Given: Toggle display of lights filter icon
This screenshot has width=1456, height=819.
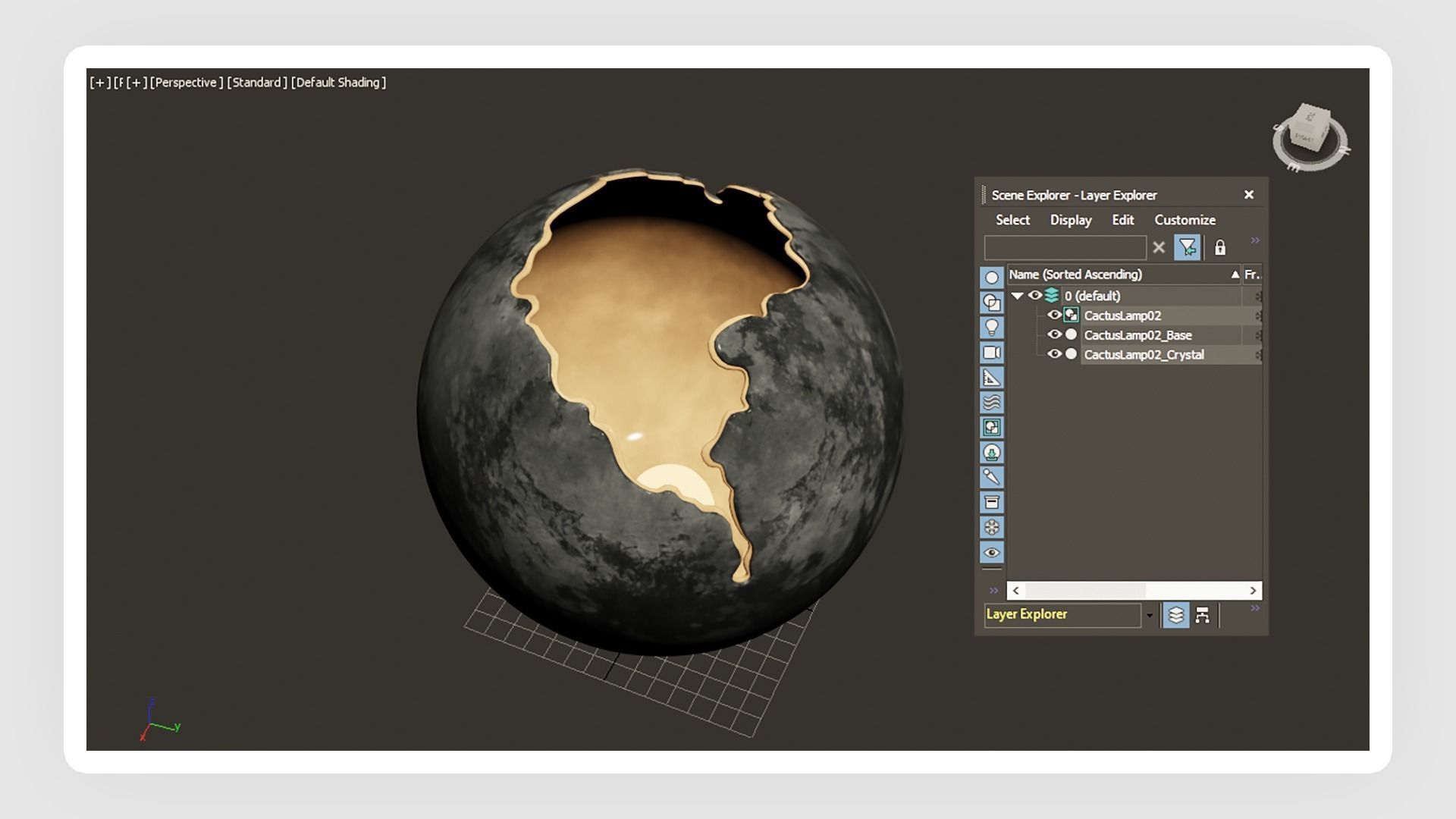Looking at the screenshot, I should (991, 328).
